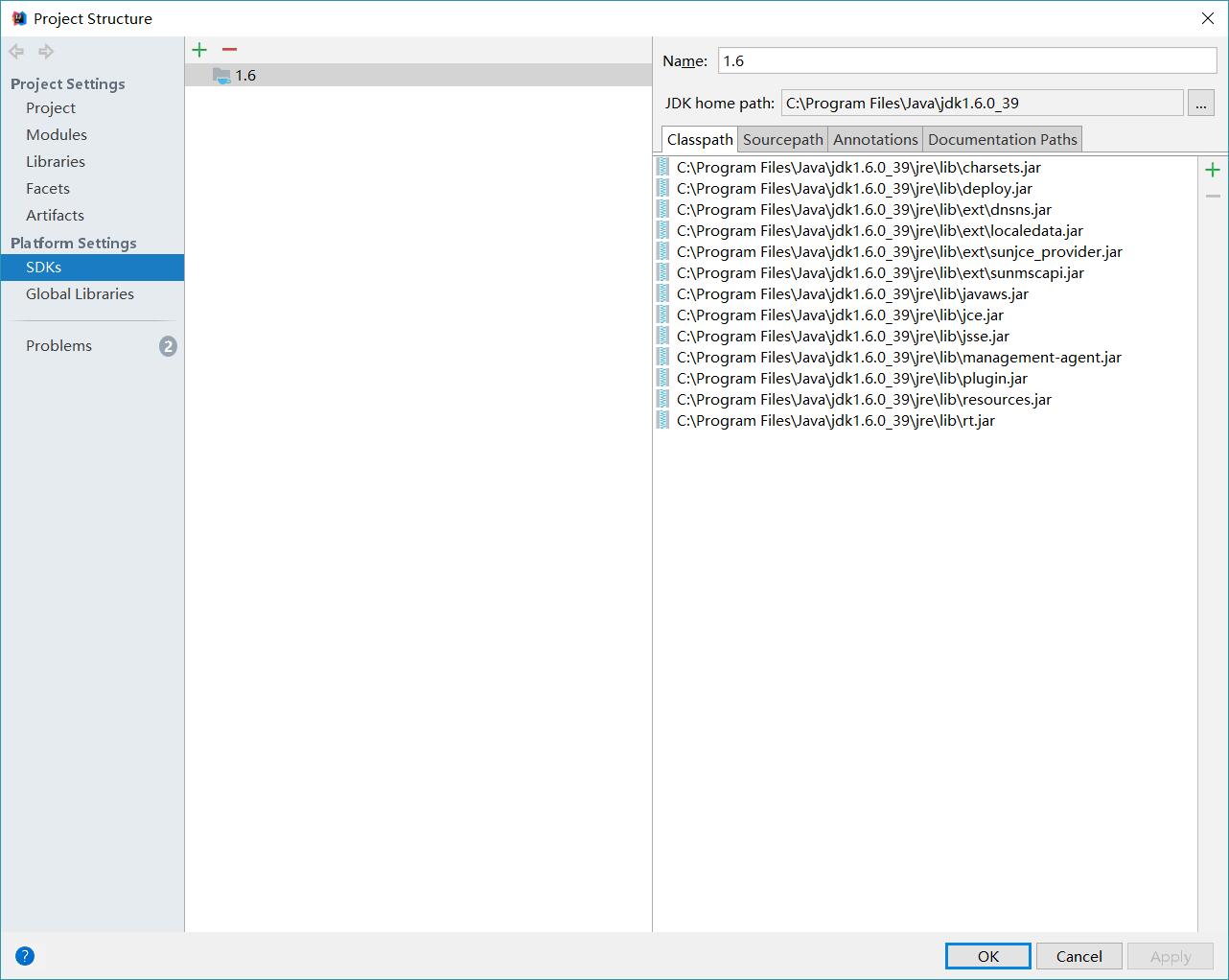Switch to the Sourcepath tab
This screenshot has height=980, width=1229.
click(783, 139)
